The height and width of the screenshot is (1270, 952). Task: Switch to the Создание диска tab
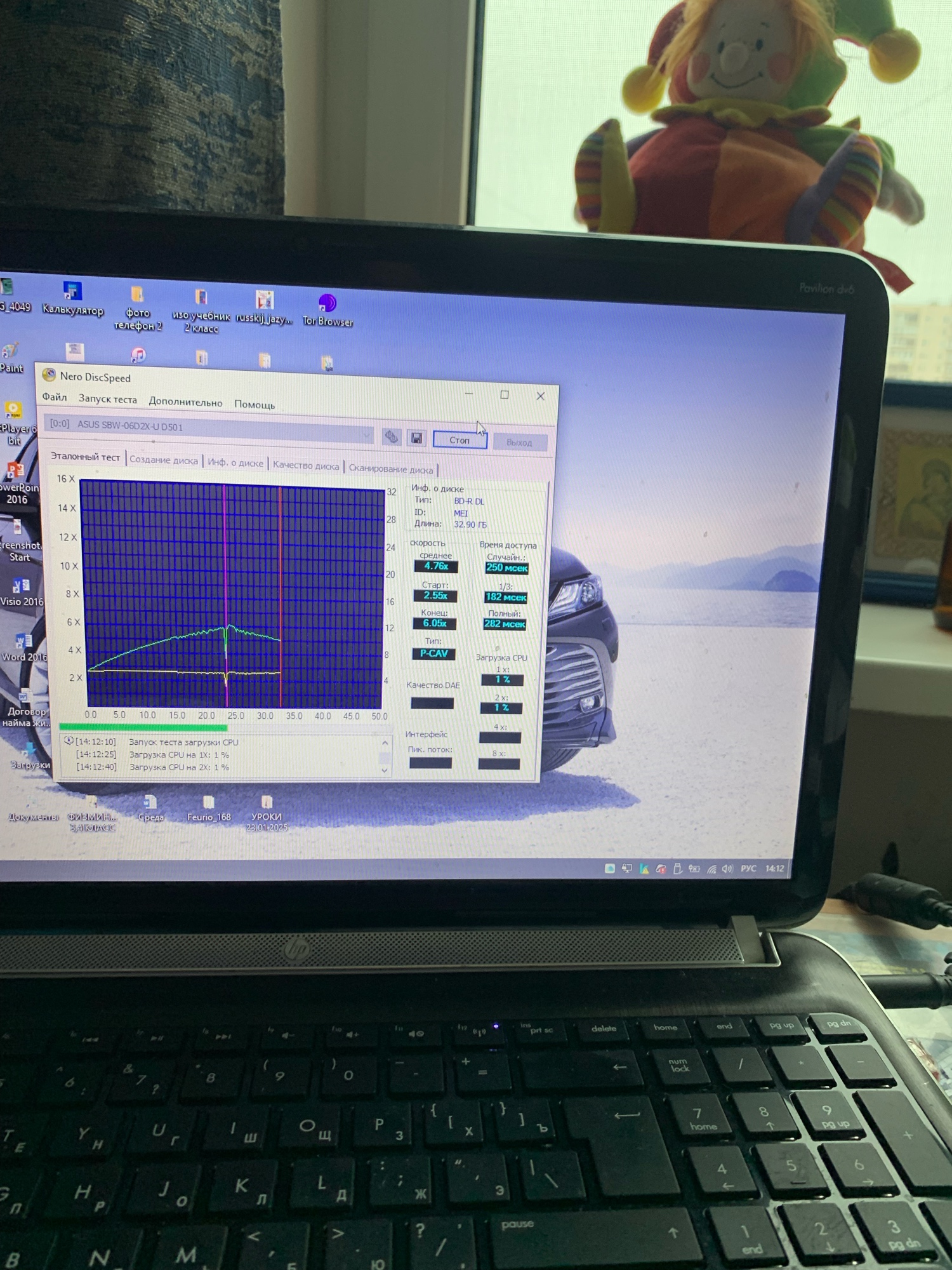164,460
